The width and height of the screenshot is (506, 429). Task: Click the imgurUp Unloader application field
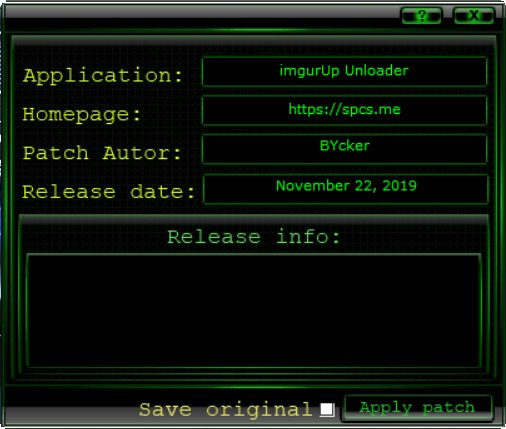344,72
